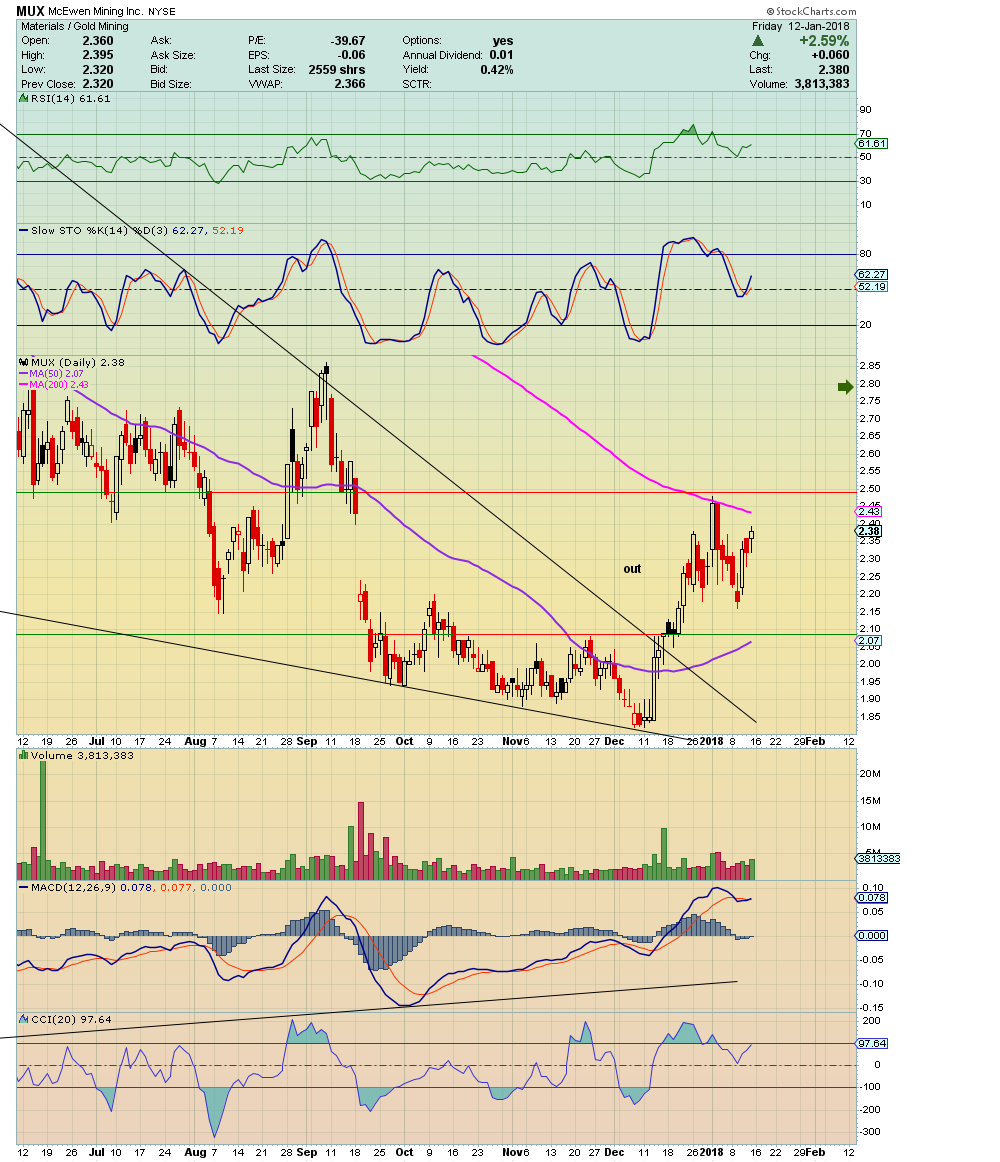The image size is (1000, 1162).
Task: Click the StockCharts.com credit text
Action: point(811,11)
